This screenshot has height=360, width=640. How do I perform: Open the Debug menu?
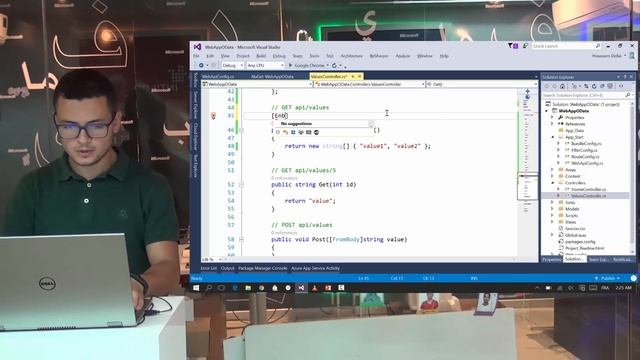(x=279, y=56)
